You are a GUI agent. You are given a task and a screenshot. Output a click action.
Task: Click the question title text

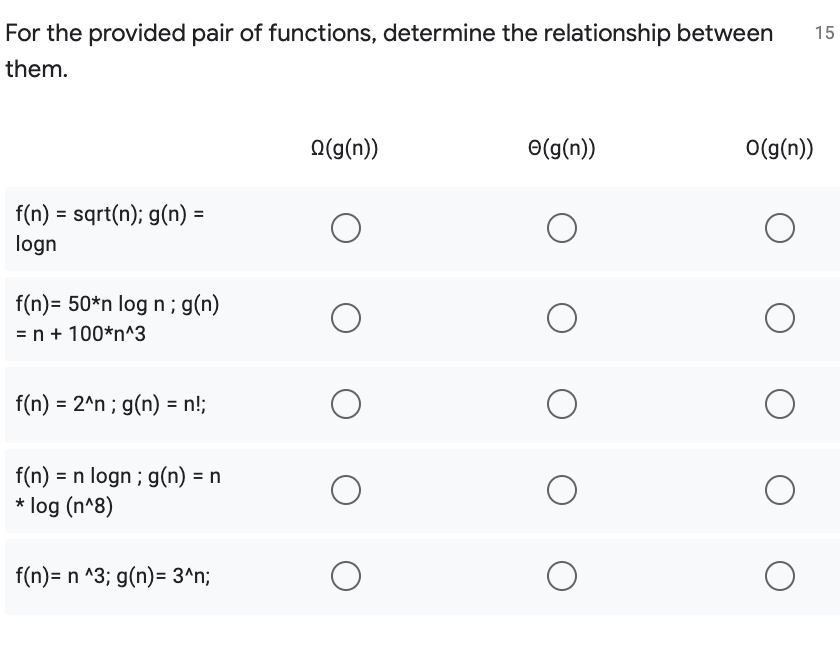pyautogui.click(x=389, y=51)
